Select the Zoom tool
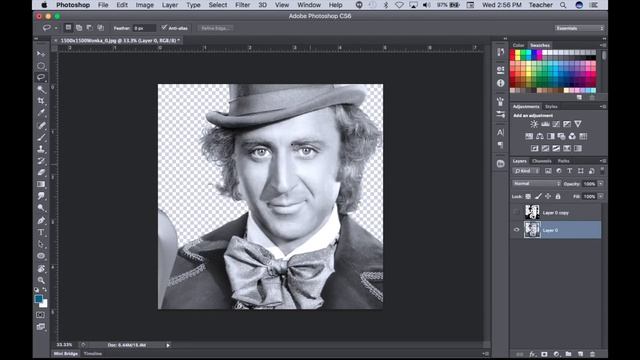The width and height of the screenshot is (640, 360). pyautogui.click(x=41, y=280)
